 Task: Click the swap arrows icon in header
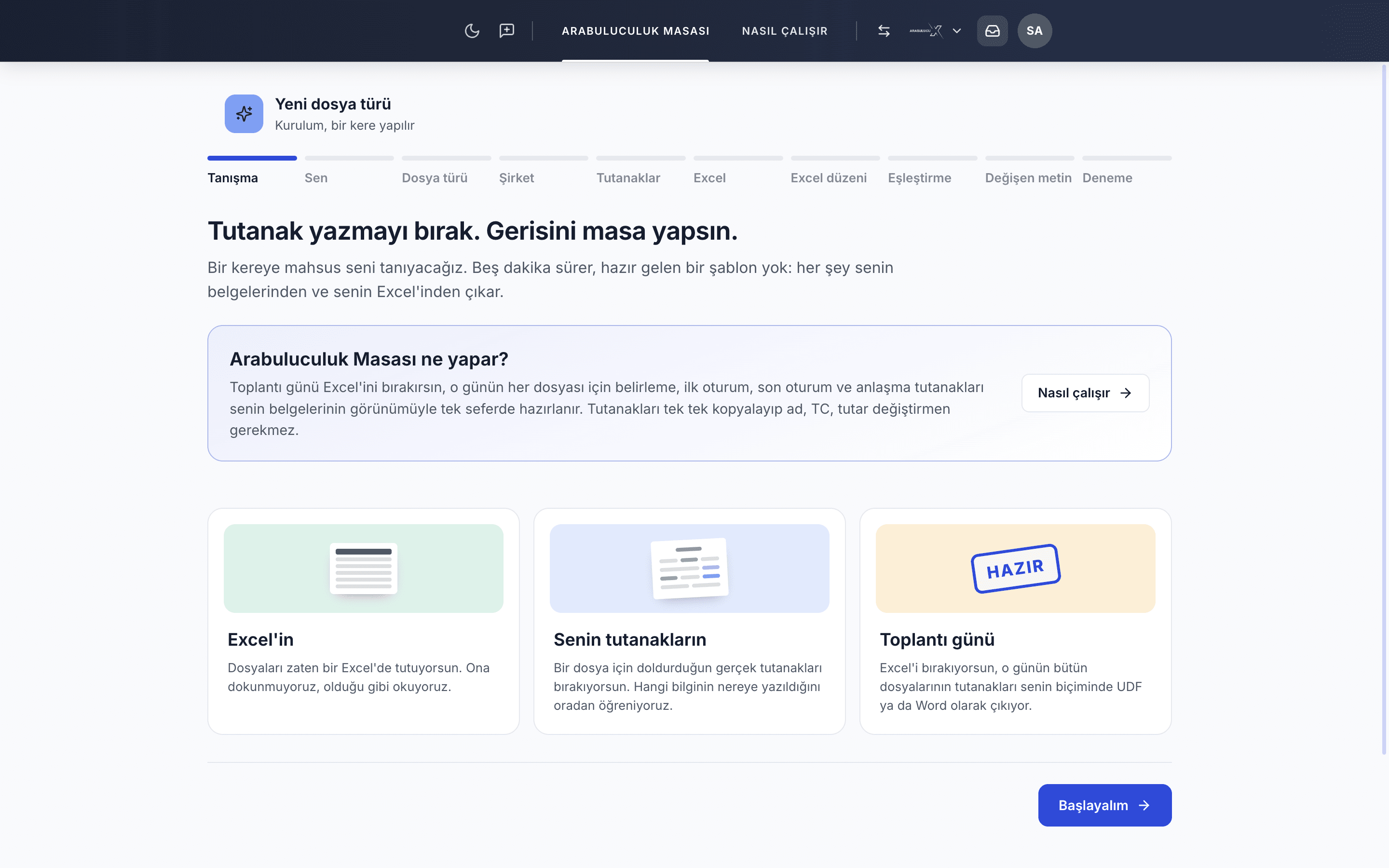pos(884,31)
